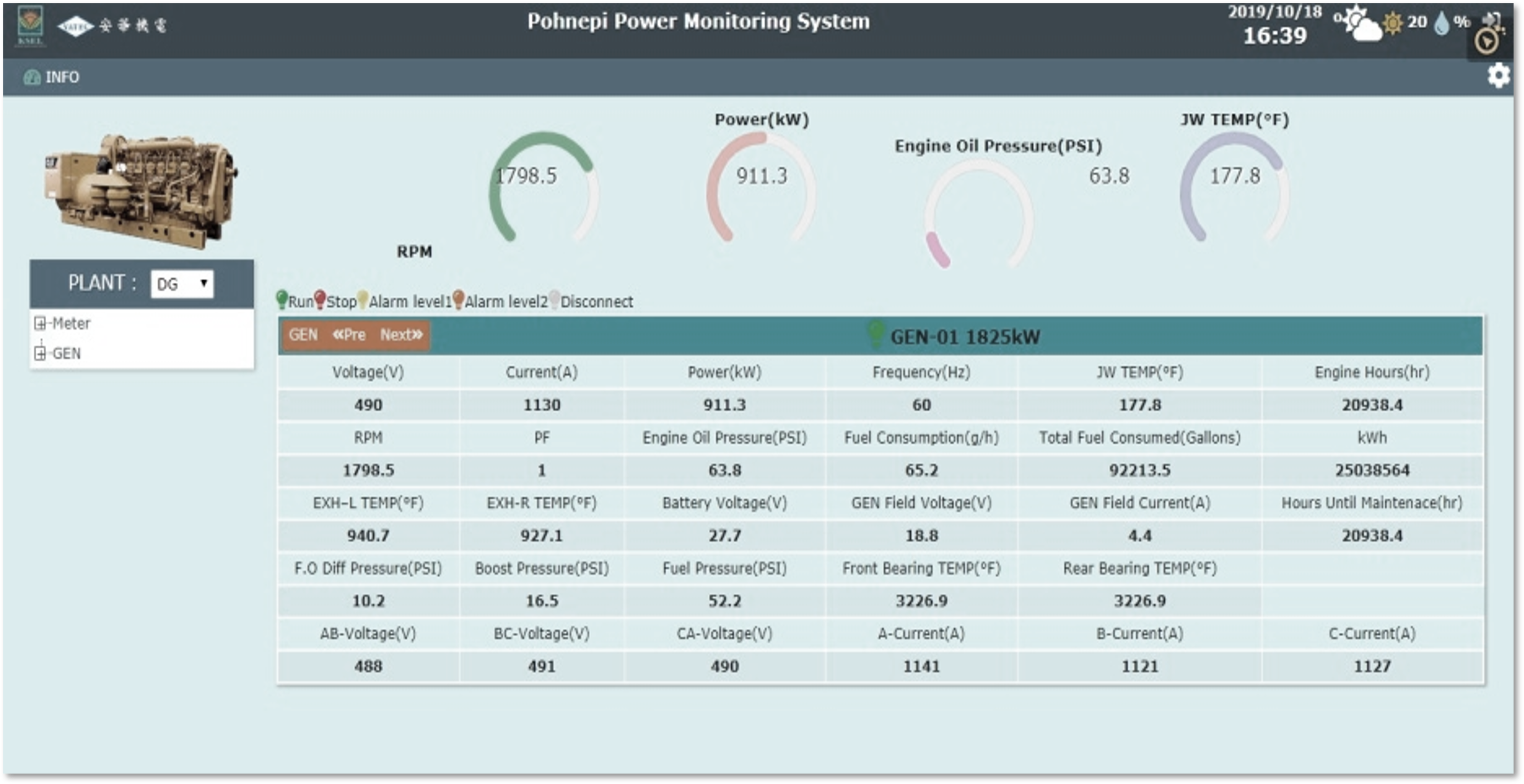The image size is (1524, 784).
Task: Click the INFO dashboard gauge icon
Action: pos(31,78)
